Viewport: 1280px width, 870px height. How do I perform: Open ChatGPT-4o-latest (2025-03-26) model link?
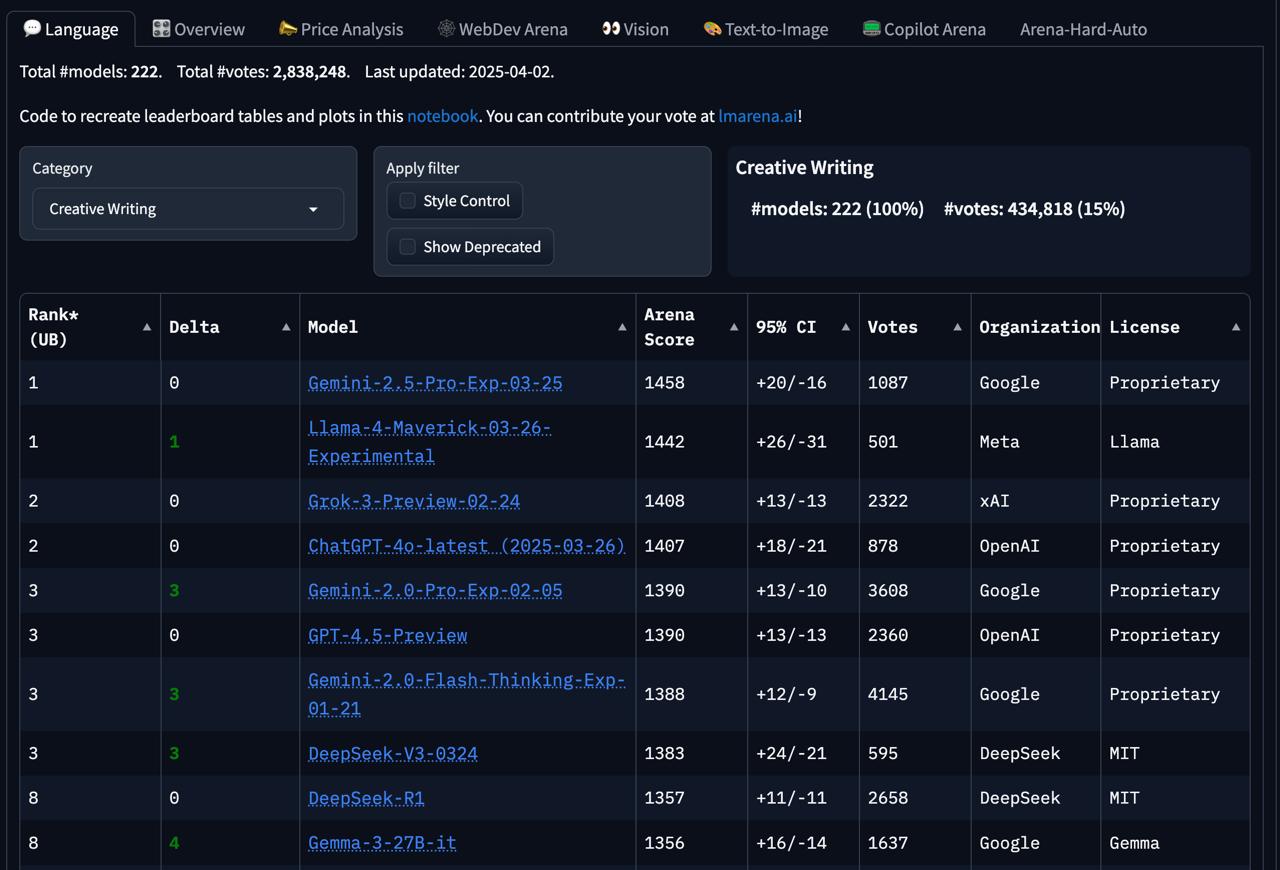click(x=467, y=546)
